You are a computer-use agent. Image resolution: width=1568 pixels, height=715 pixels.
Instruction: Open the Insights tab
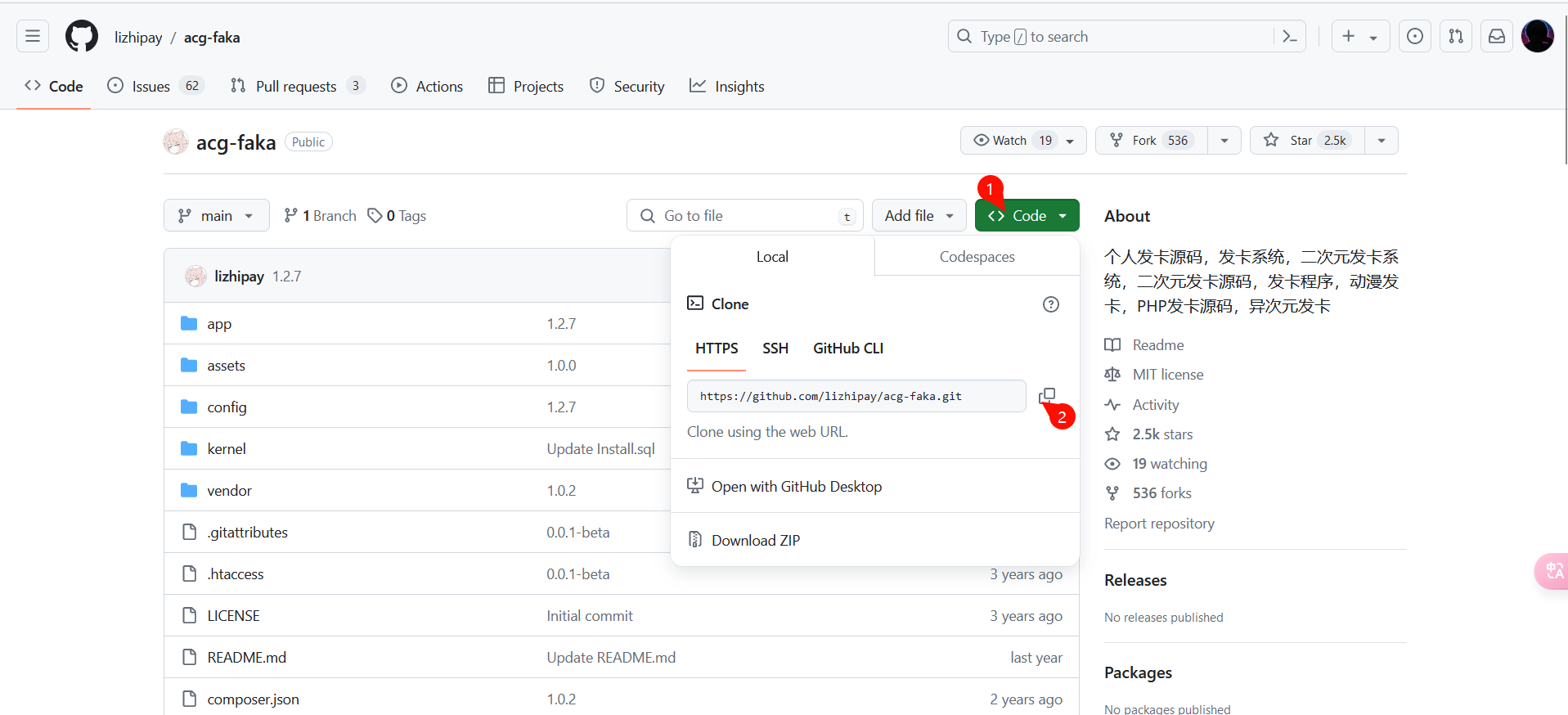click(727, 86)
